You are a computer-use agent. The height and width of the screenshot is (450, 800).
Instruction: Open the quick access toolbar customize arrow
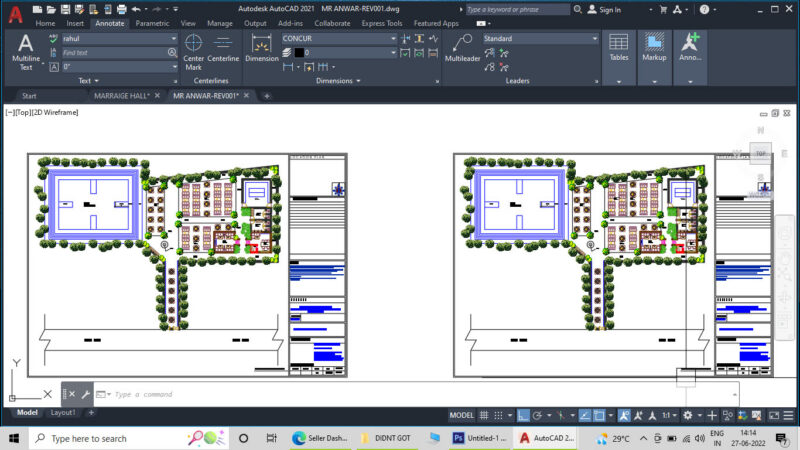[176, 9]
